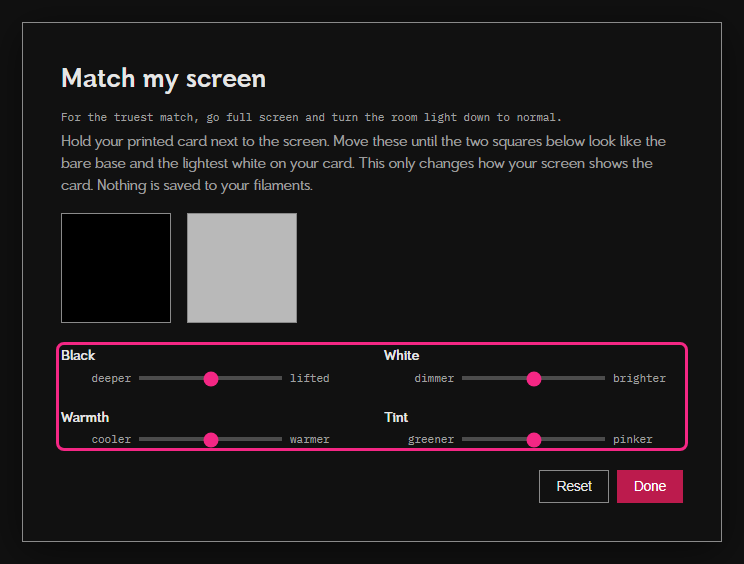Screen dimensions: 744x564
Task: Click the light gray preview square
Action: [242, 268]
